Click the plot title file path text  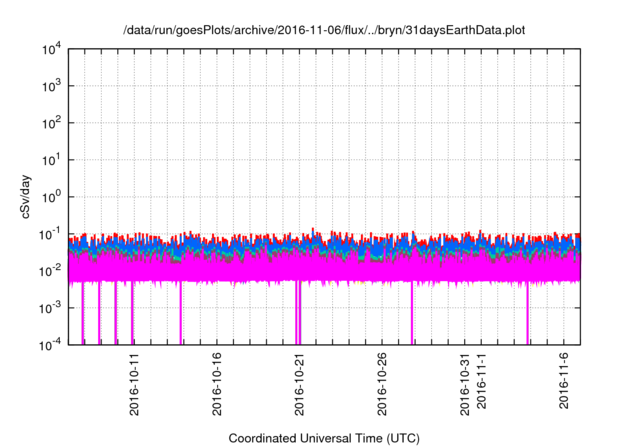pyautogui.click(x=324, y=30)
